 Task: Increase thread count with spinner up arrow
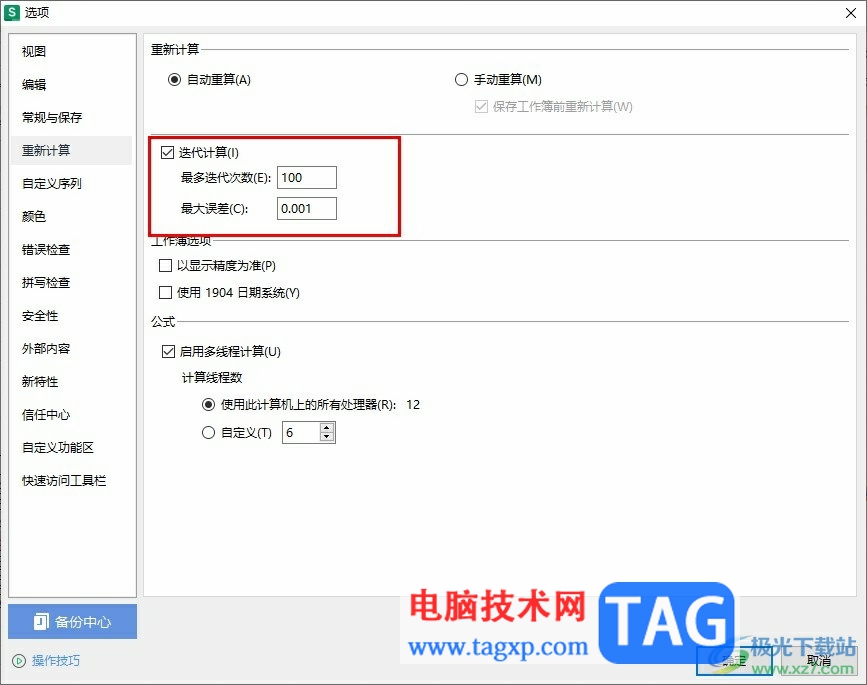[x=327, y=427]
